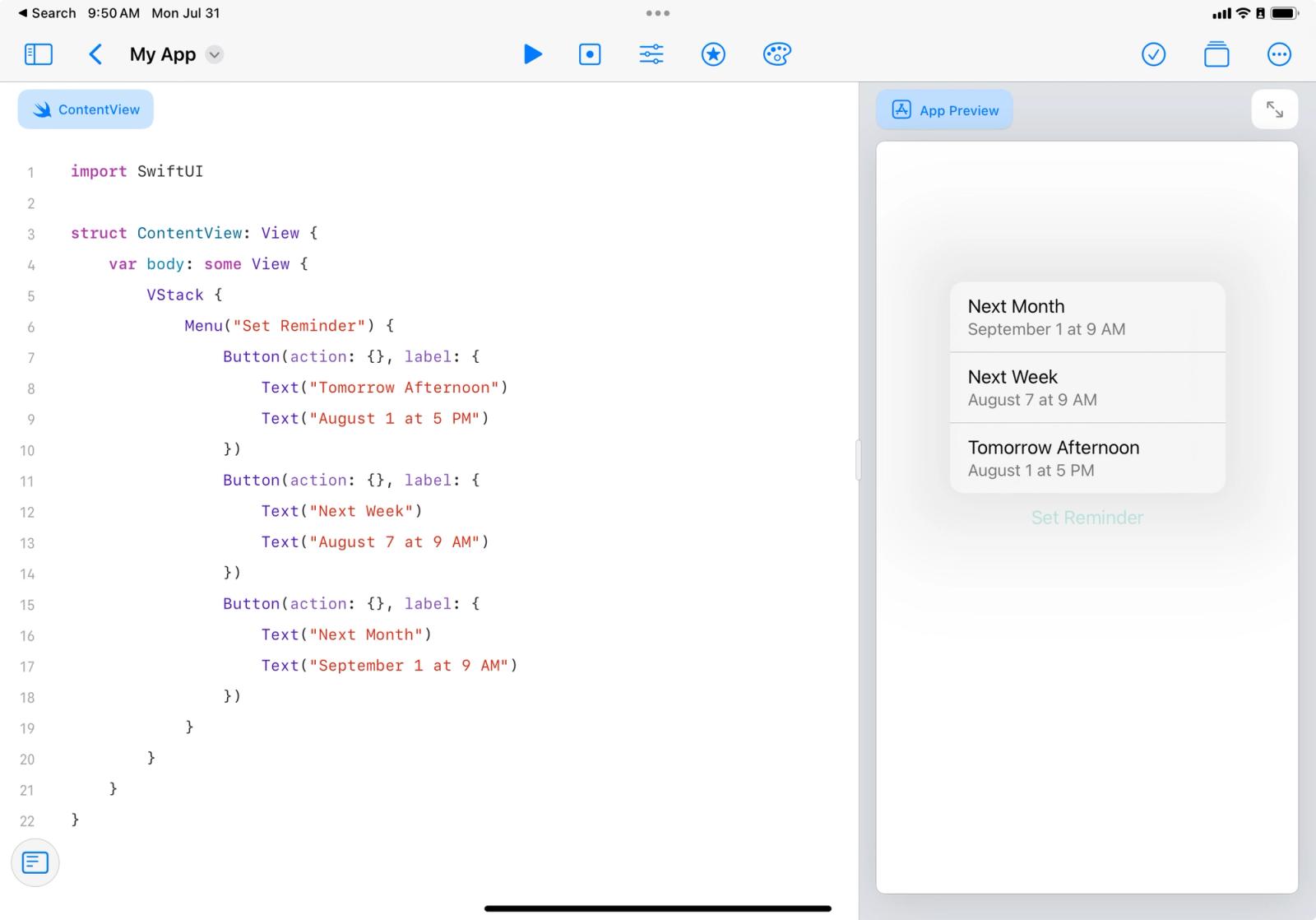Select the App Preview tab
The height and width of the screenshot is (920, 1316).
pos(944,110)
